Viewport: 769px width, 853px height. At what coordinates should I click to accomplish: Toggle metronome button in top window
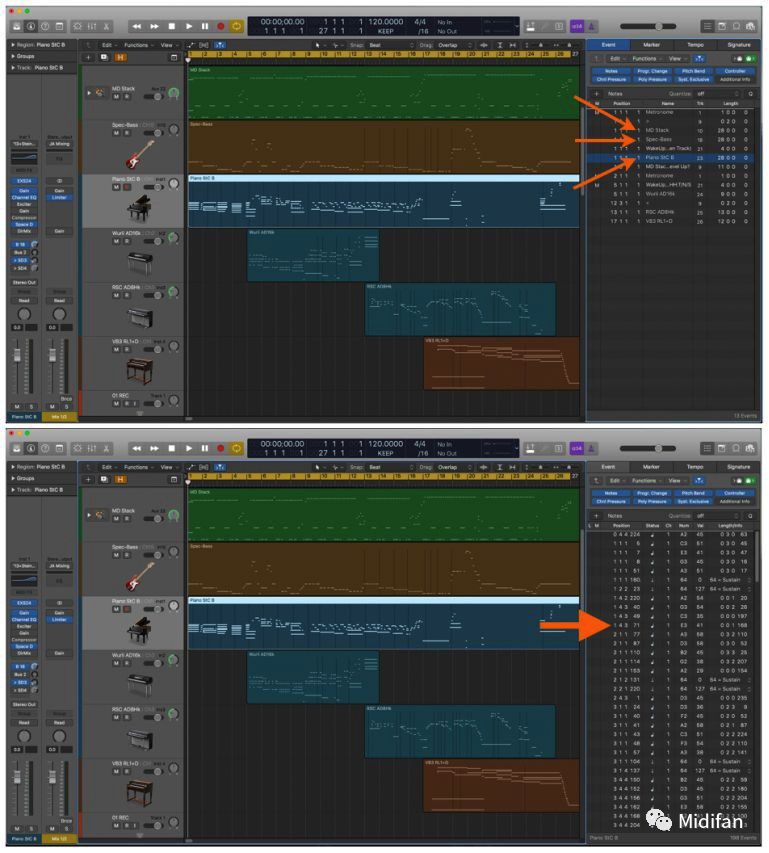click(x=591, y=26)
